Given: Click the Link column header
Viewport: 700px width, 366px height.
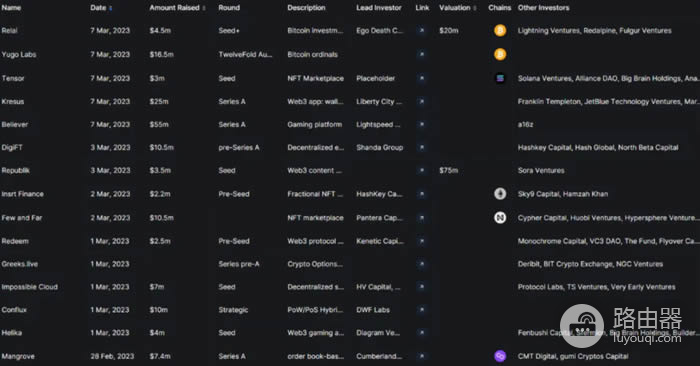Looking at the screenshot, I should pyautogui.click(x=422, y=8).
